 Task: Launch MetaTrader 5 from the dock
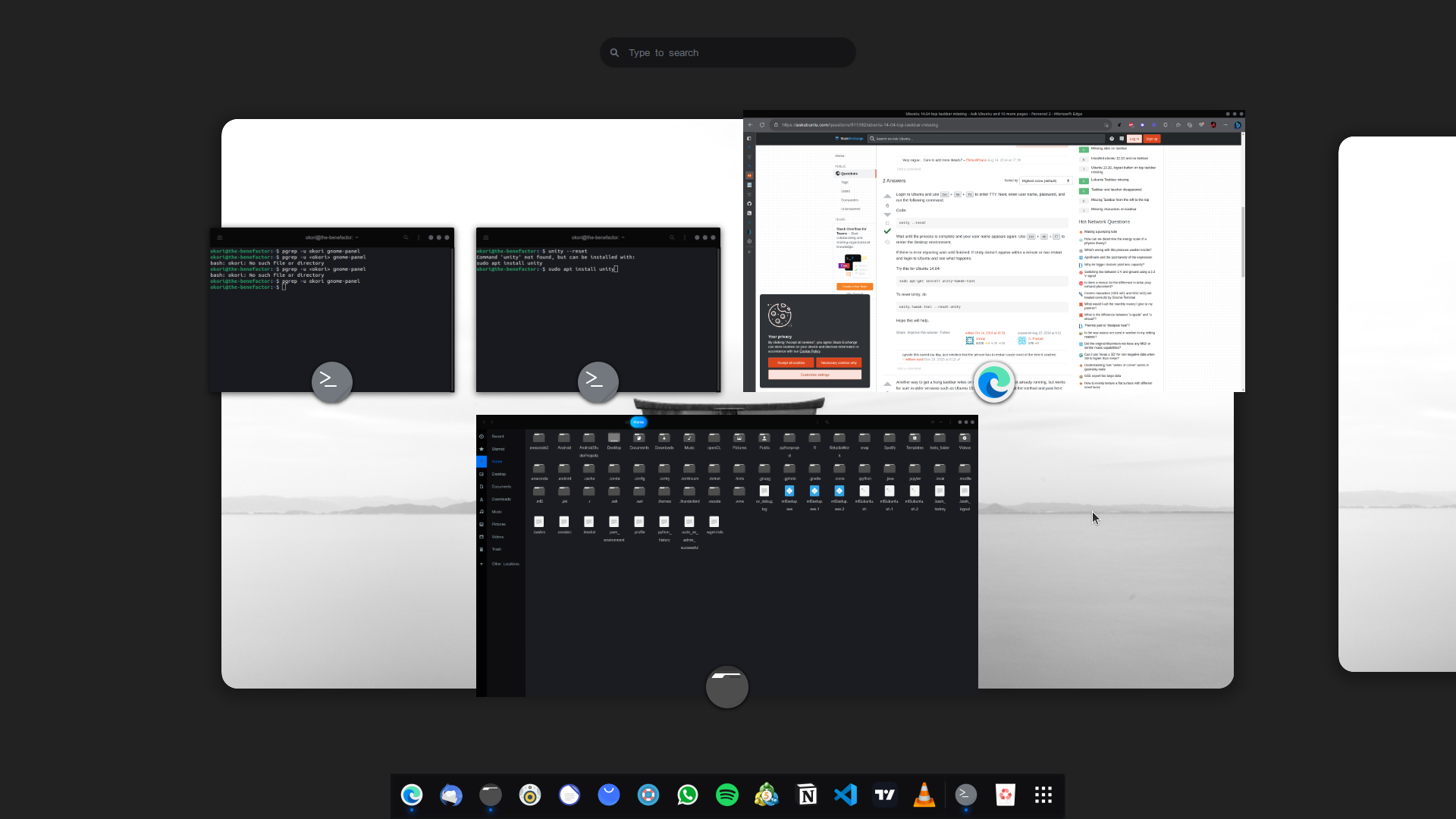pos(767,795)
